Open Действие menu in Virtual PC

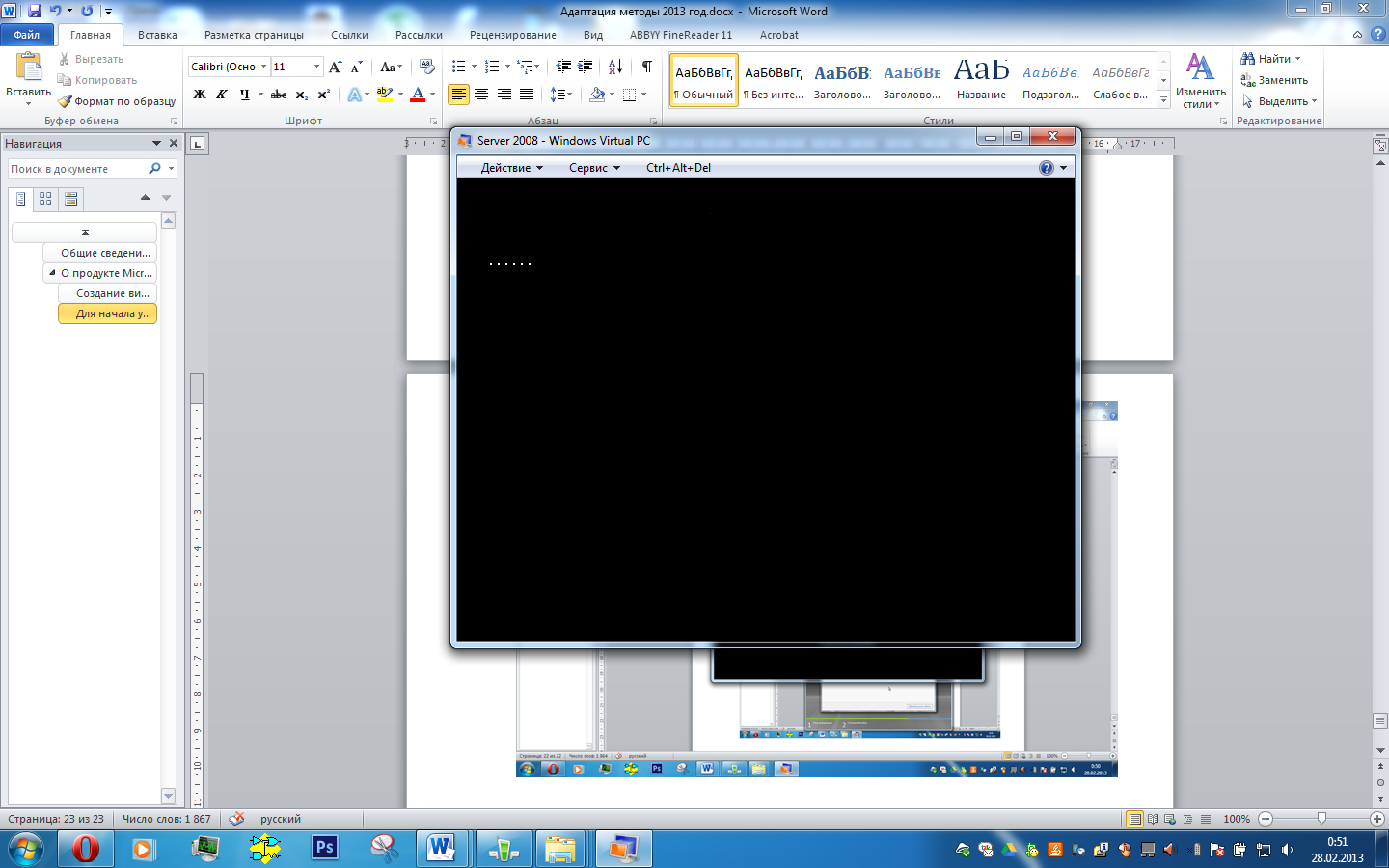tap(512, 168)
